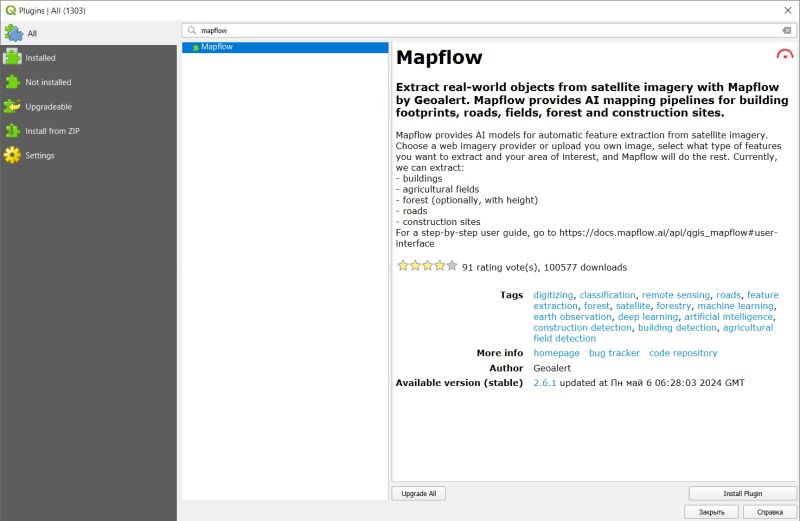Open the deep learning tag link

point(648,317)
